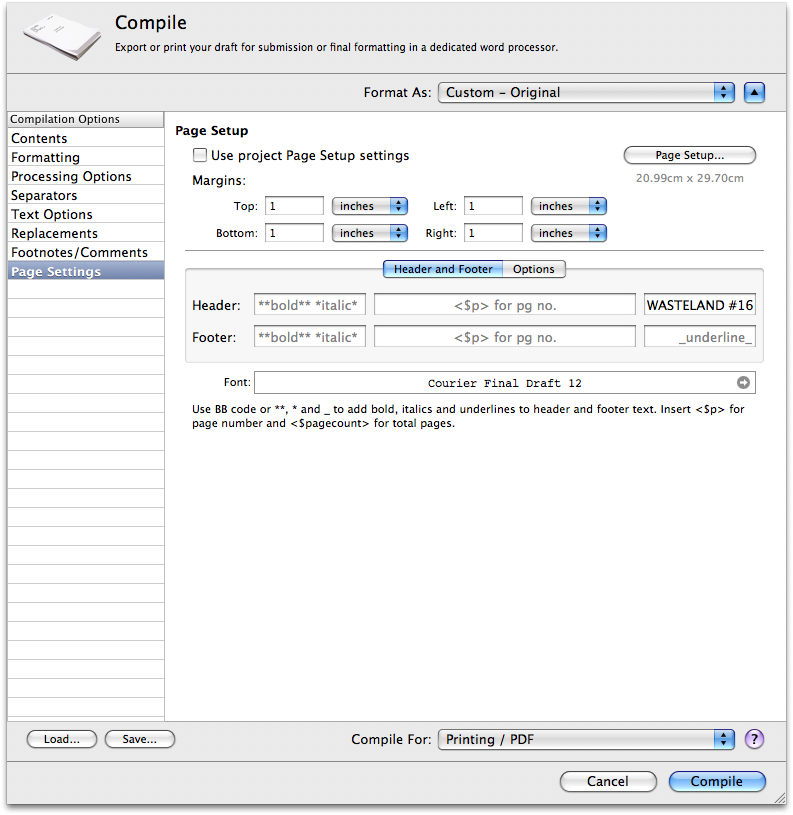
Task: Open the Footnotes/Comments options pane
Action: click(79, 252)
